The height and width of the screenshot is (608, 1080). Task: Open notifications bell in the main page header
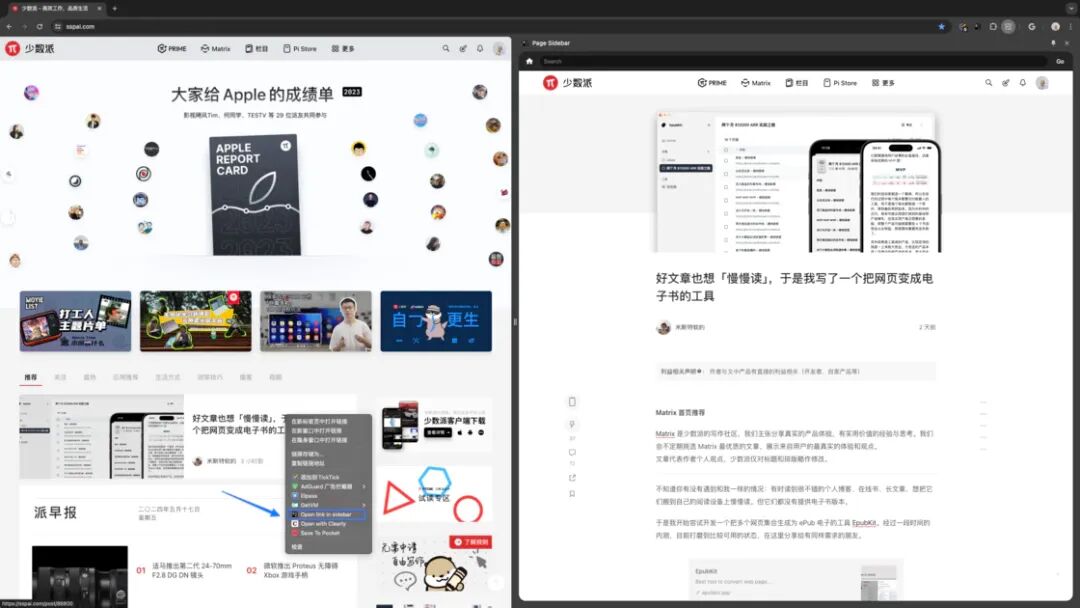point(480,49)
